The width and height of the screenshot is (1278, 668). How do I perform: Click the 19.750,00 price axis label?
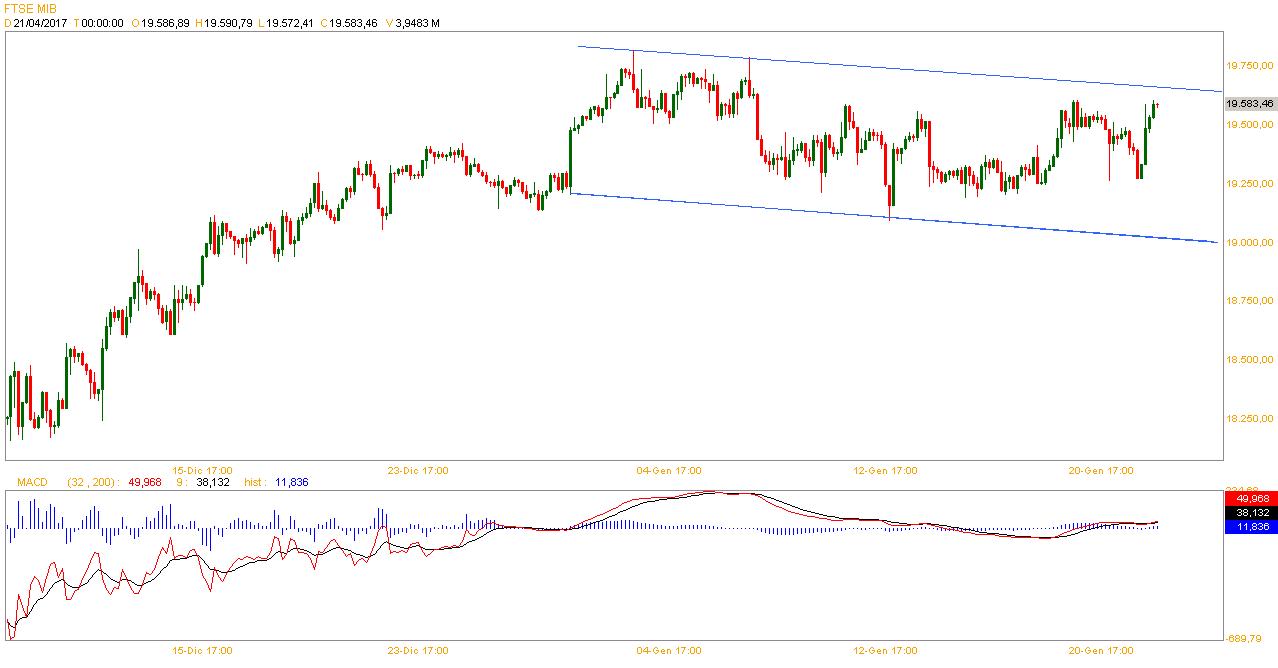[x=1249, y=65]
